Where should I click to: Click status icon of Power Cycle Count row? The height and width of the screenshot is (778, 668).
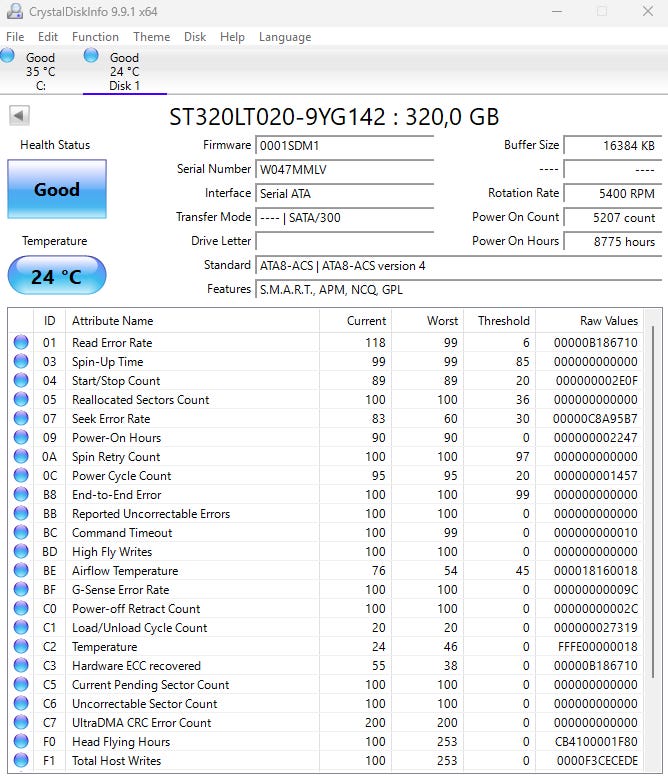[21, 475]
